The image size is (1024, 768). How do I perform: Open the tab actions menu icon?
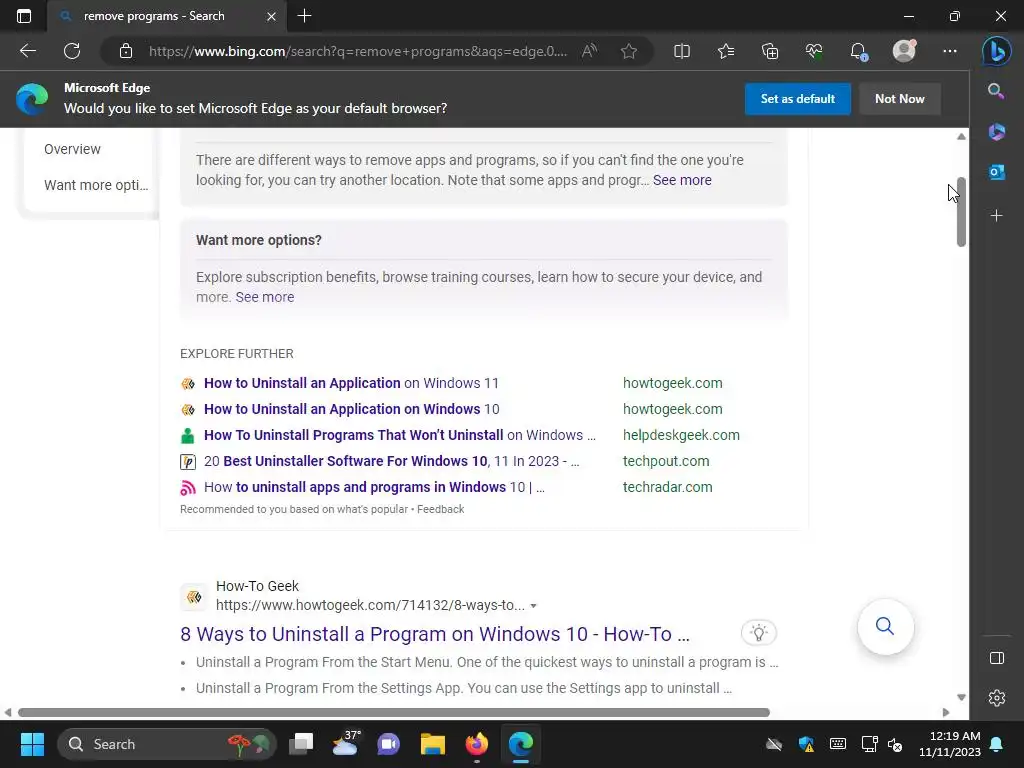24,16
